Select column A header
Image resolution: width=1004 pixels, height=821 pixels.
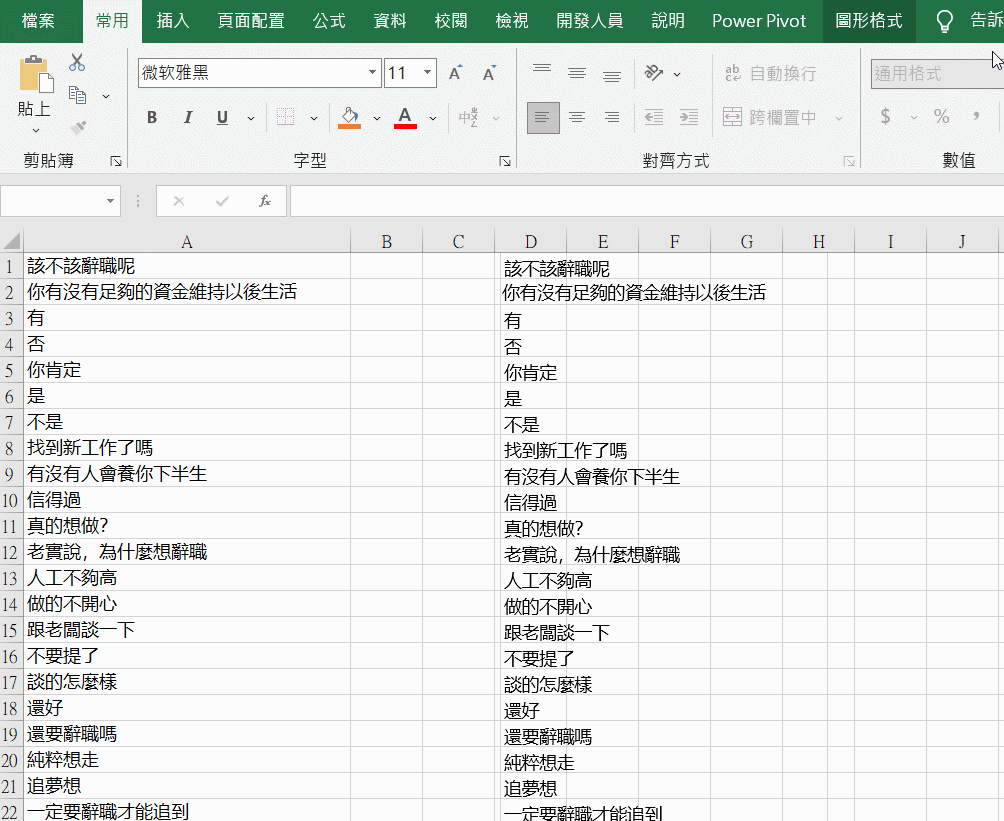tap(186, 241)
